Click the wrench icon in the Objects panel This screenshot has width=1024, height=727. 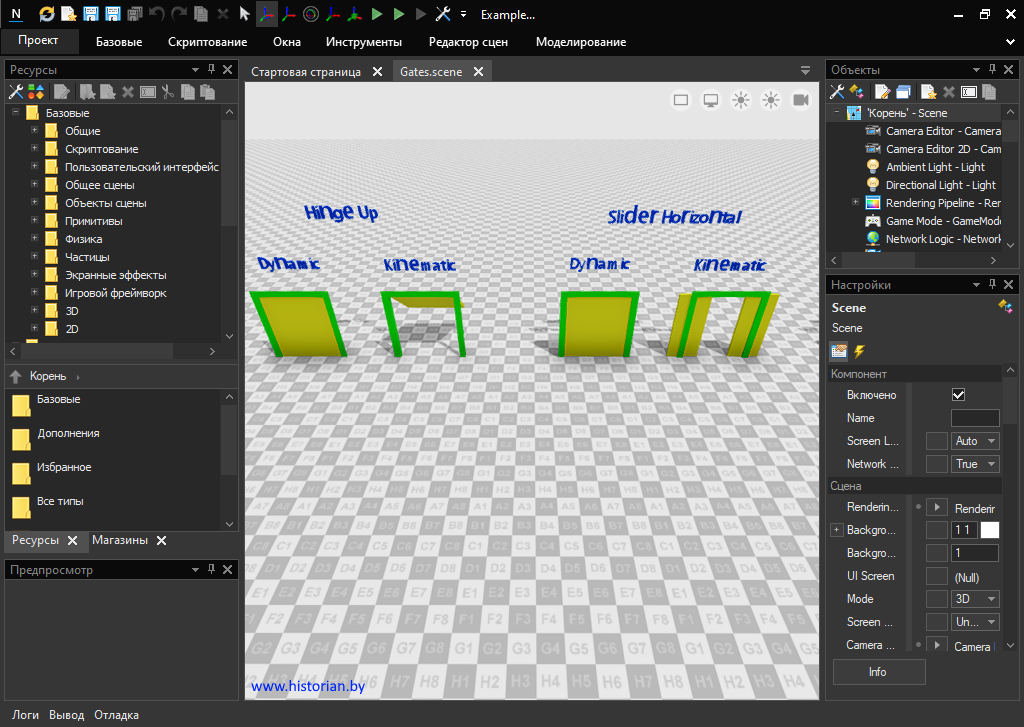click(x=839, y=92)
